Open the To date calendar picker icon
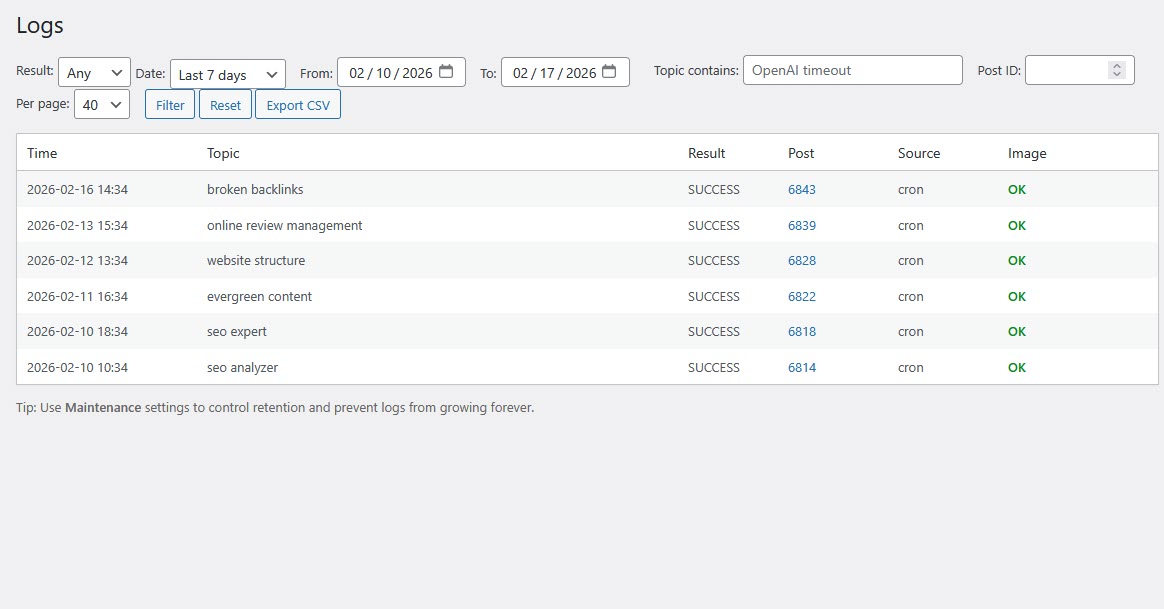 (x=610, y=72)
